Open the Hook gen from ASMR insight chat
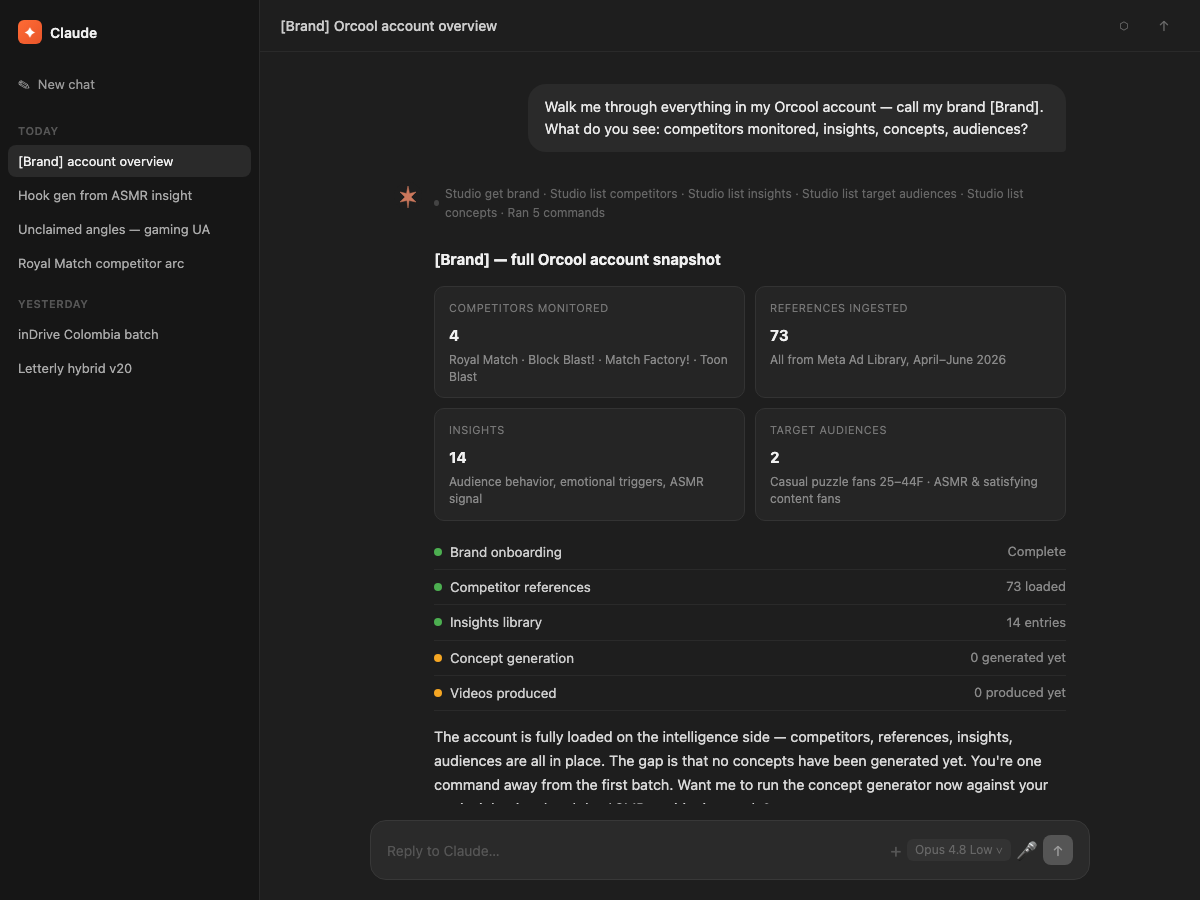 pyautogui.click(x=129, y=195)
